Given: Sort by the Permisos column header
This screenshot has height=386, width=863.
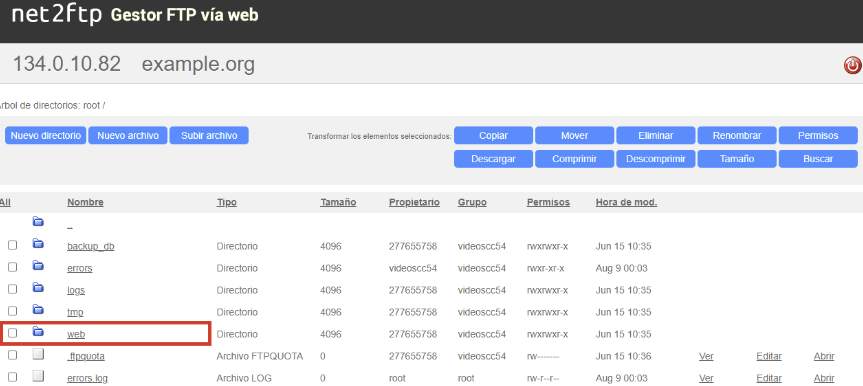Looking at the screenshot, I should click(x=548, y=202).
